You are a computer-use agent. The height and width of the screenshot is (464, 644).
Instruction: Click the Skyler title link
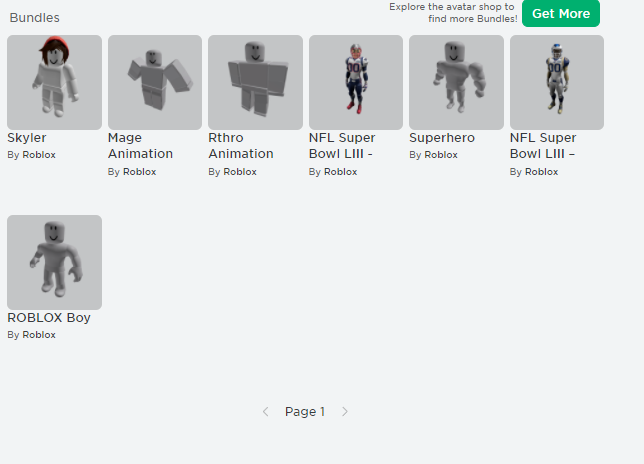tap(27, 138)
